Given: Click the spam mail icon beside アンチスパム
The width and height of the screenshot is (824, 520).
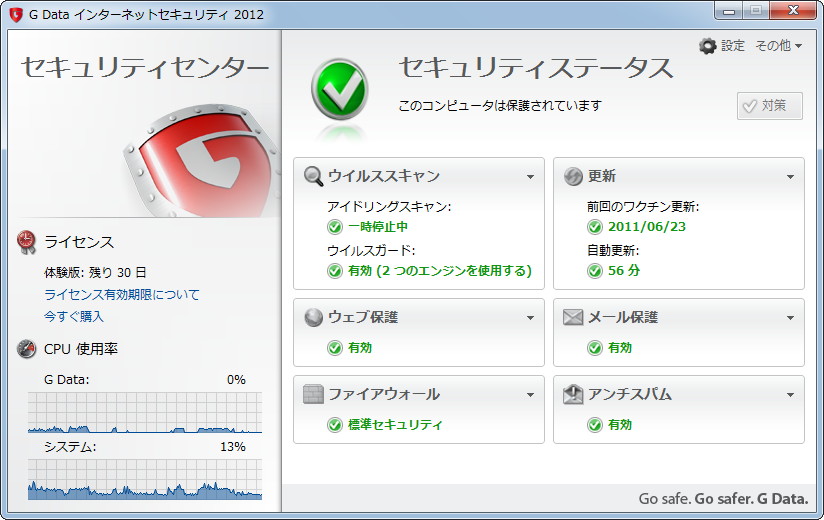Looking at the screenshot, I should click(573, 394).
